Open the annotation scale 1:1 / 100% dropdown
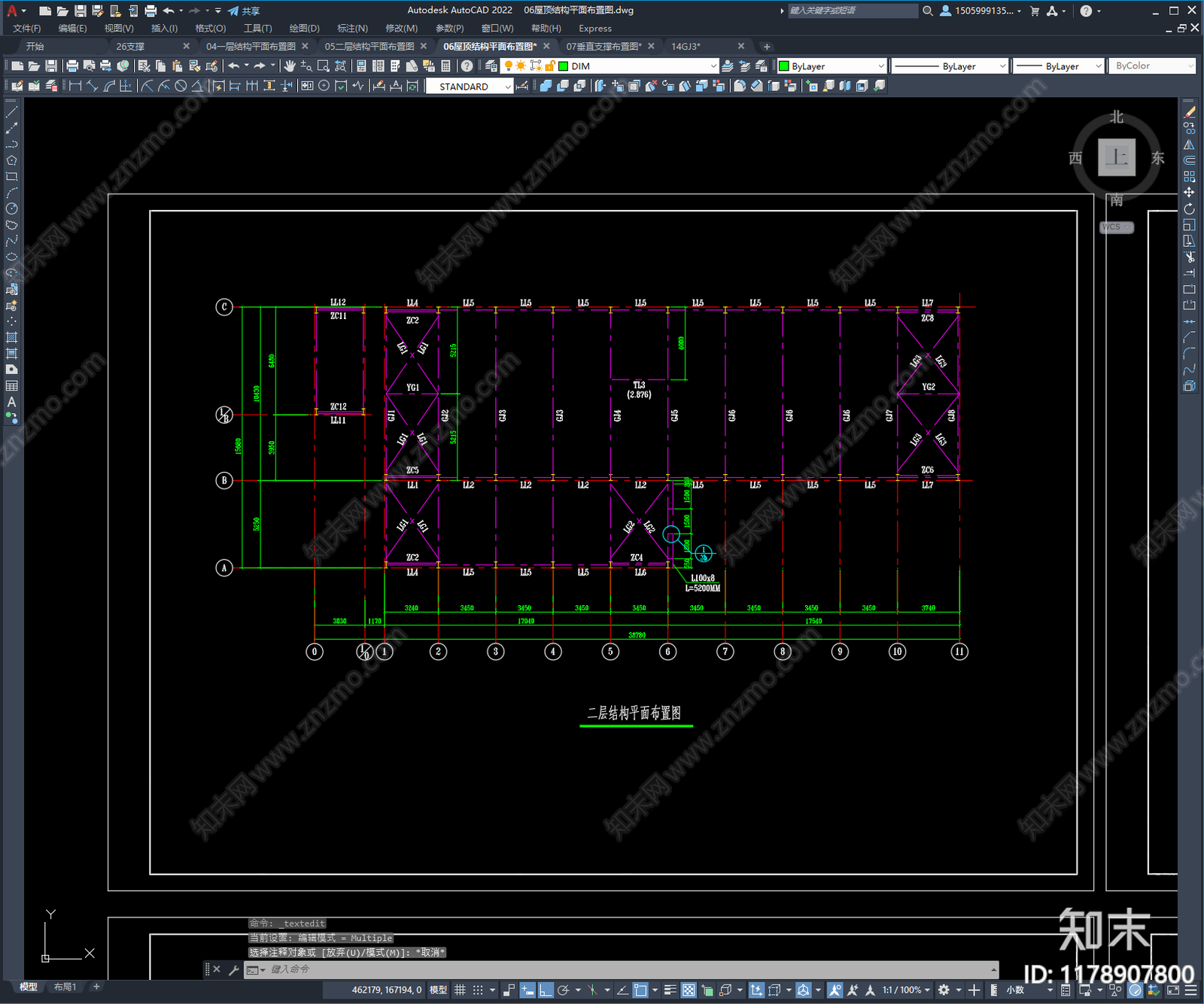 point(907,990)
